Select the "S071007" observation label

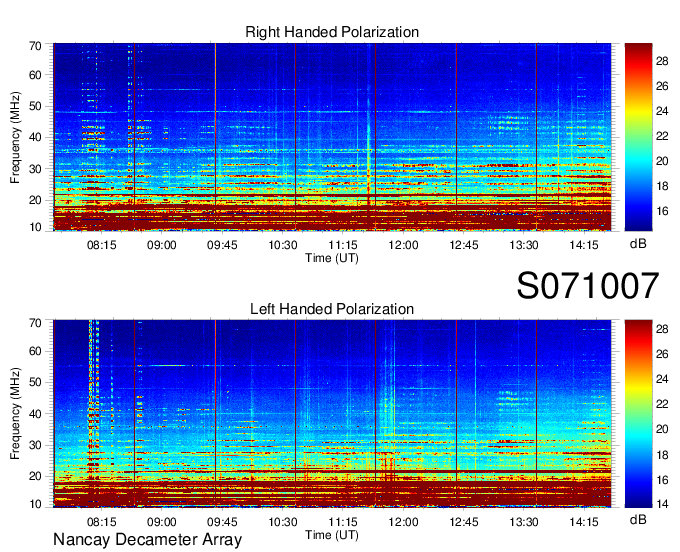[x=588, y=285]
